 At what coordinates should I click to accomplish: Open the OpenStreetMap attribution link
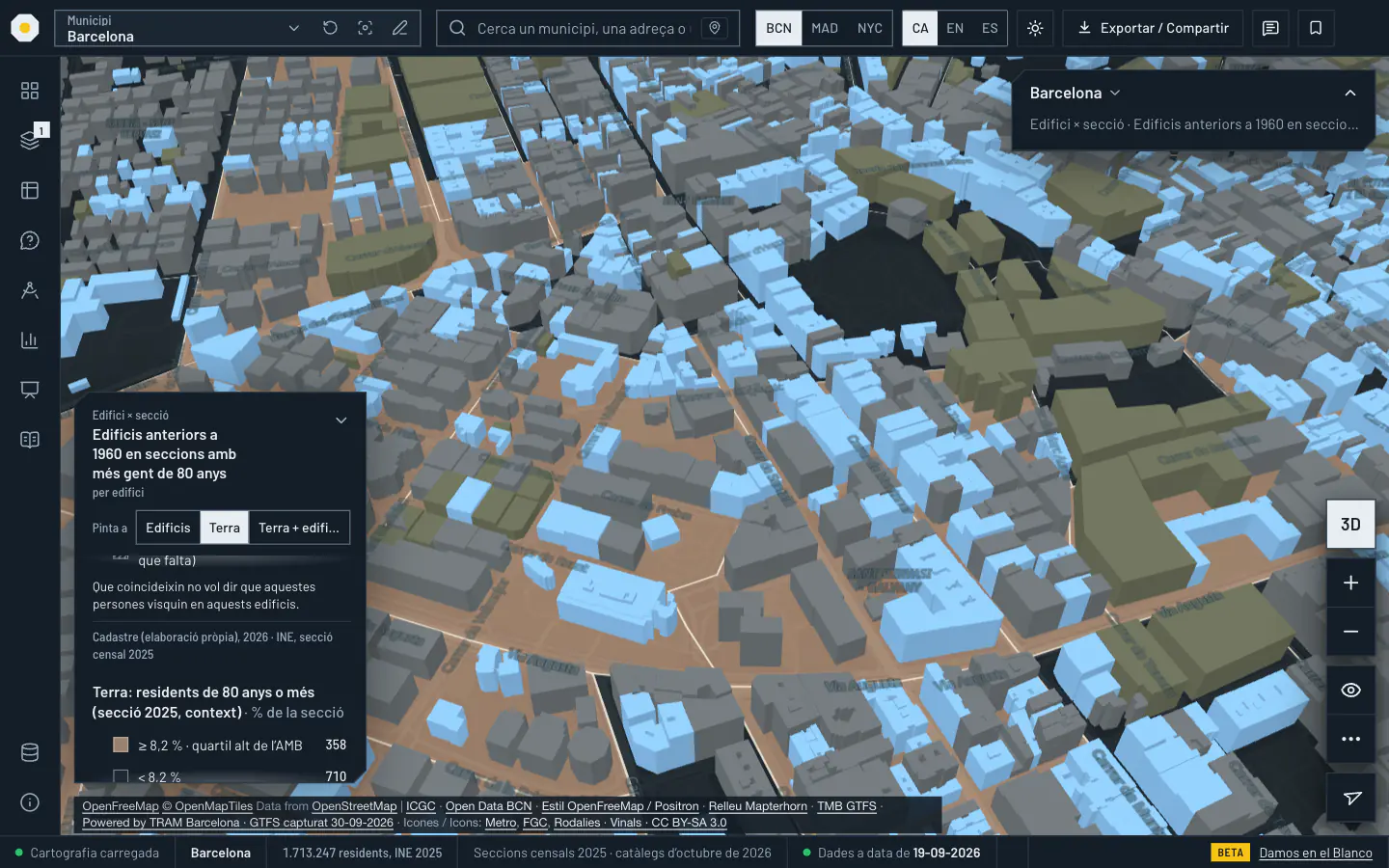tap(354, 806)
